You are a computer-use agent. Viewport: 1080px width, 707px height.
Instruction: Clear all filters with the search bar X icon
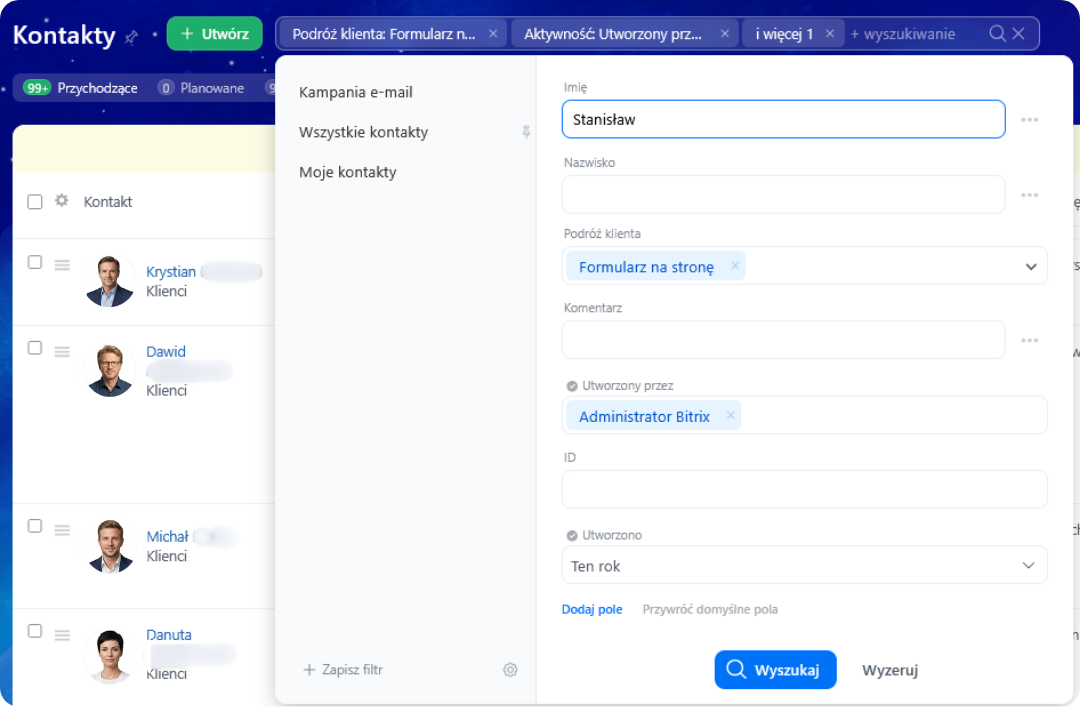1019,34
